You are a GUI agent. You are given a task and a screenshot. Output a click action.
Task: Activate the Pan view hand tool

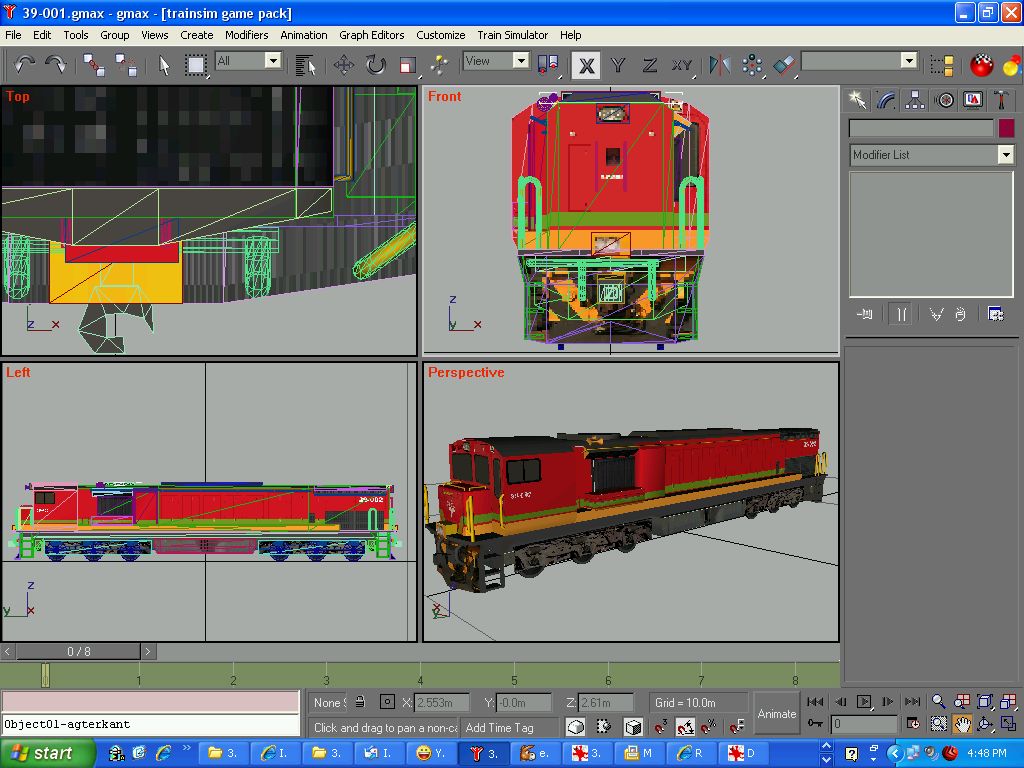pos(962,724)
